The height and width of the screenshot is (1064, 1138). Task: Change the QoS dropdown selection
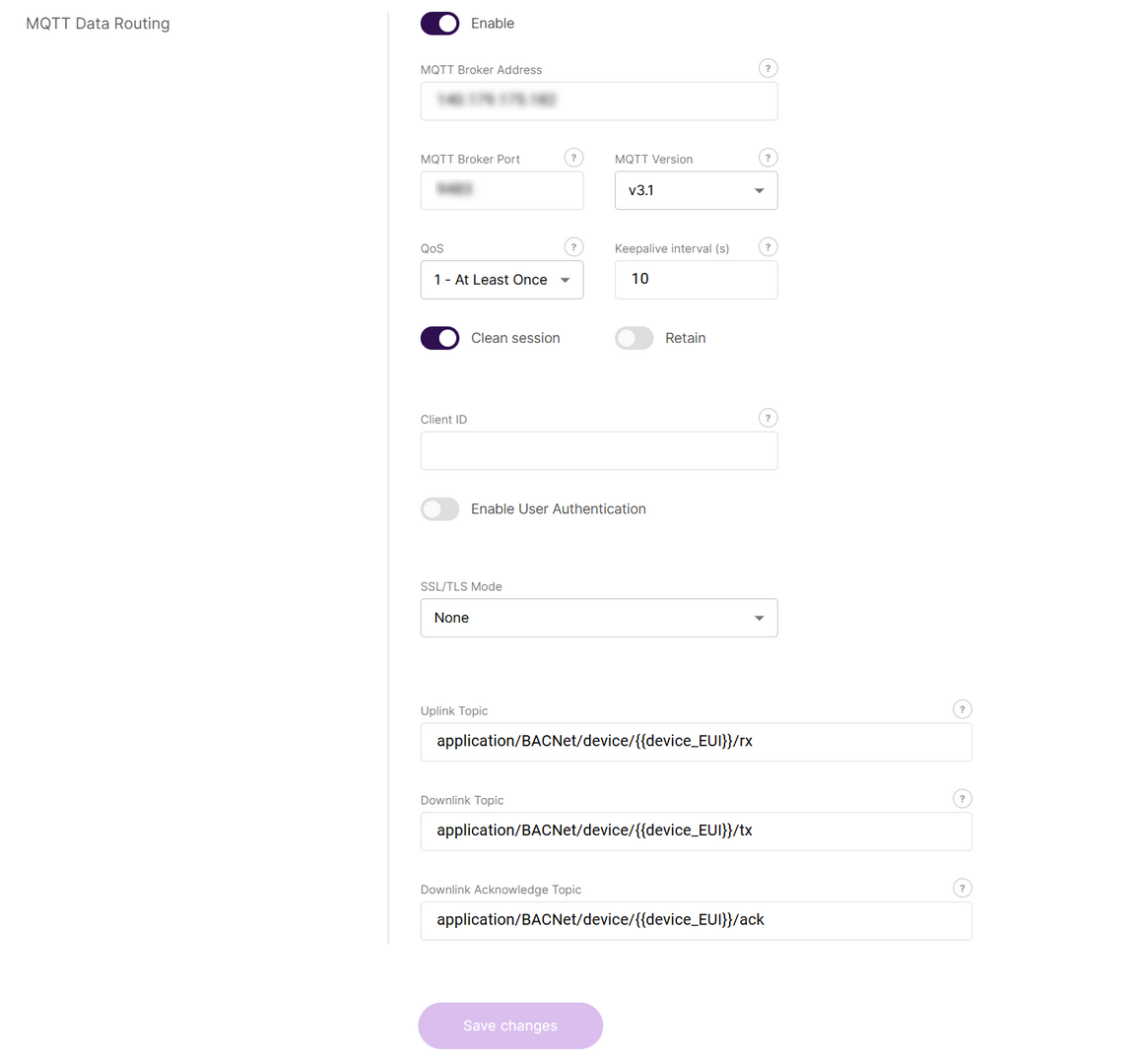(x=502, y=280)
